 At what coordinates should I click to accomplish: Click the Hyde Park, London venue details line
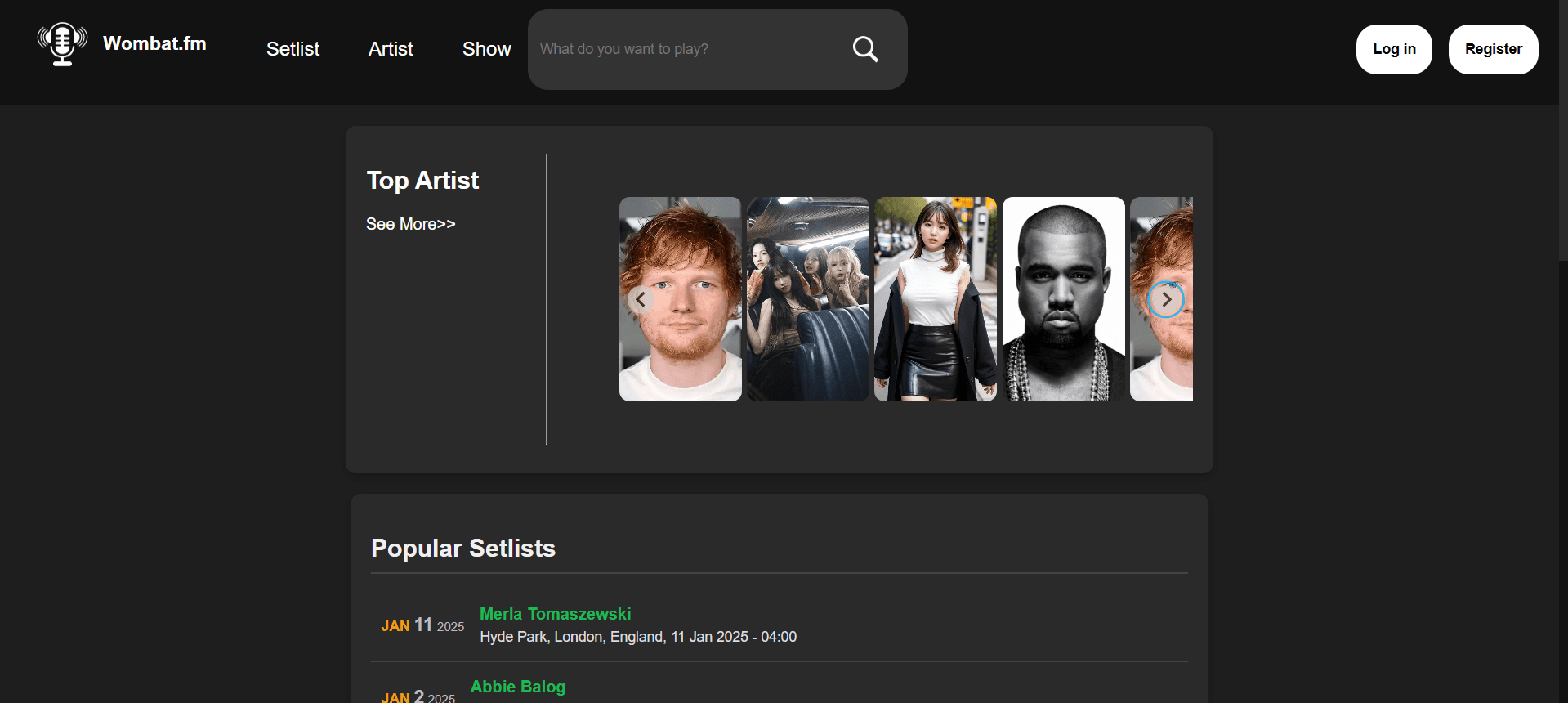[637, 637]
